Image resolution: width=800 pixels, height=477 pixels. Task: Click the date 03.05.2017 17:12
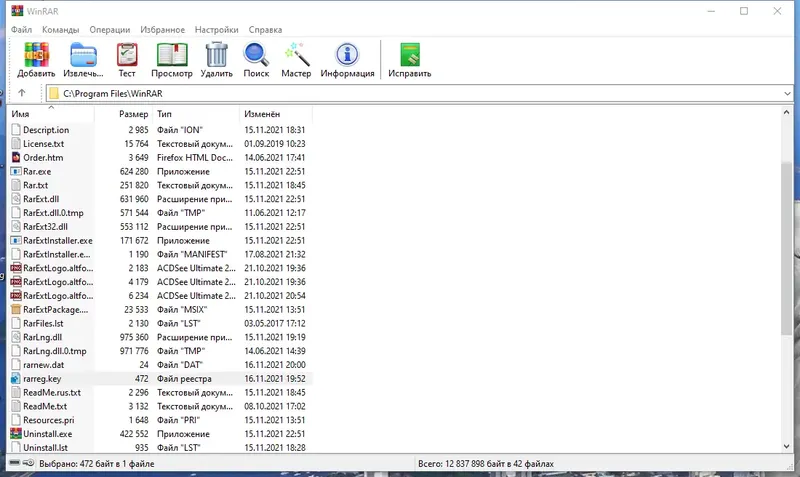[274, 323]
